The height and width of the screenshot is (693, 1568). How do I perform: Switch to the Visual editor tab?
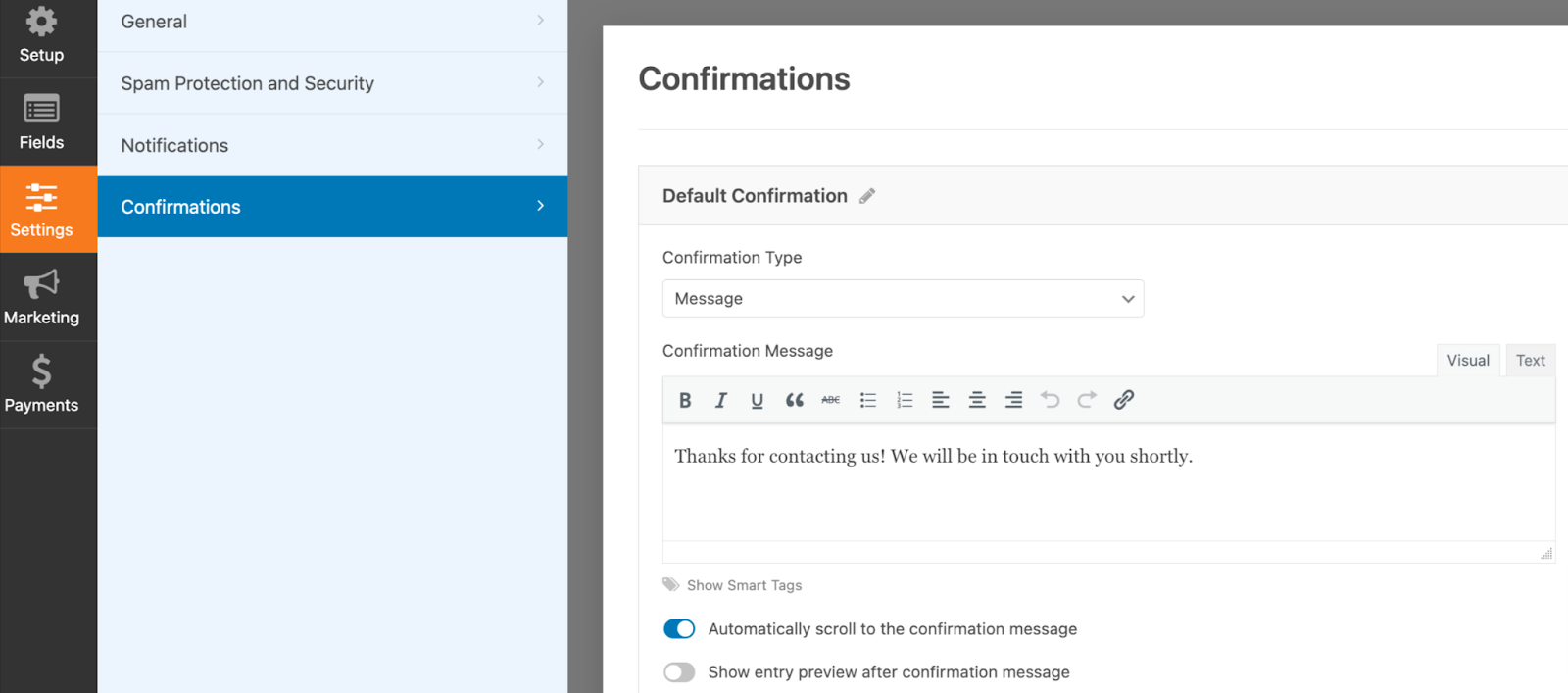[1468, 361]
